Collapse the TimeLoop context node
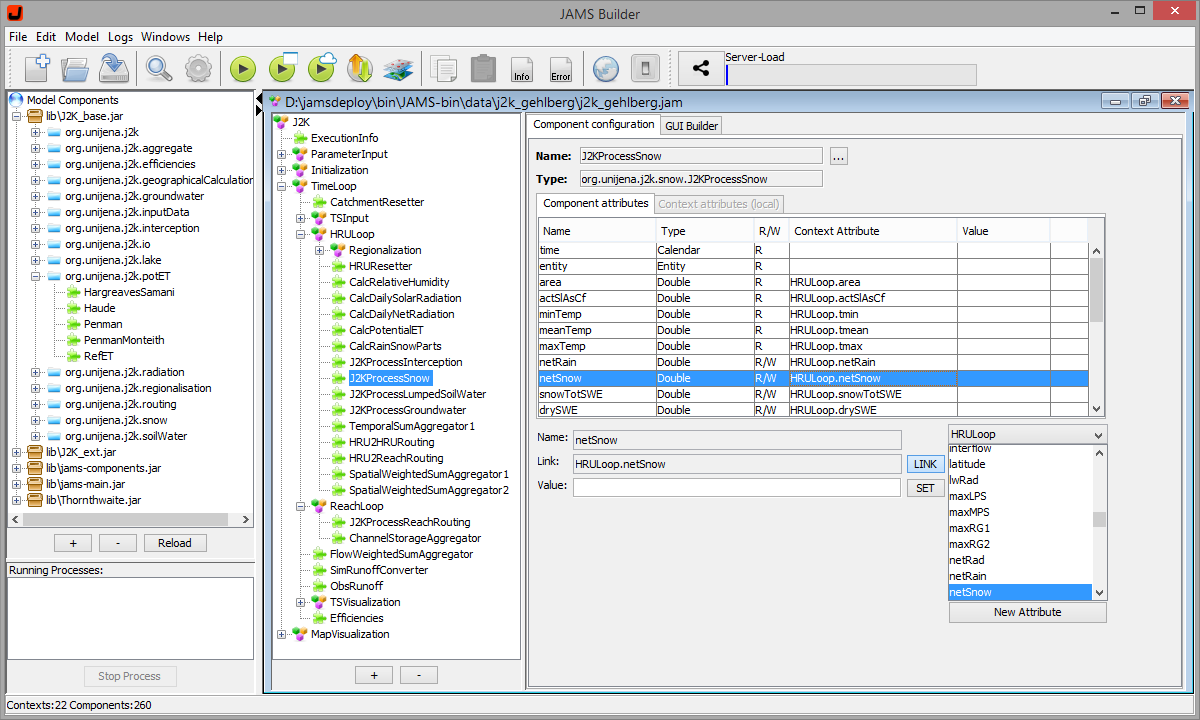 (x=282, y=186)
